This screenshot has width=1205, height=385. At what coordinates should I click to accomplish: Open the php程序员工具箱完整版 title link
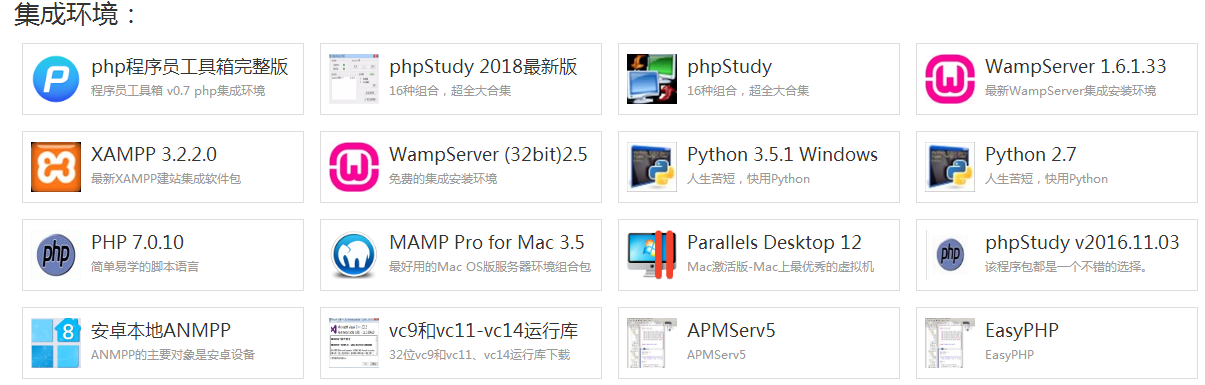coord(190,67)
